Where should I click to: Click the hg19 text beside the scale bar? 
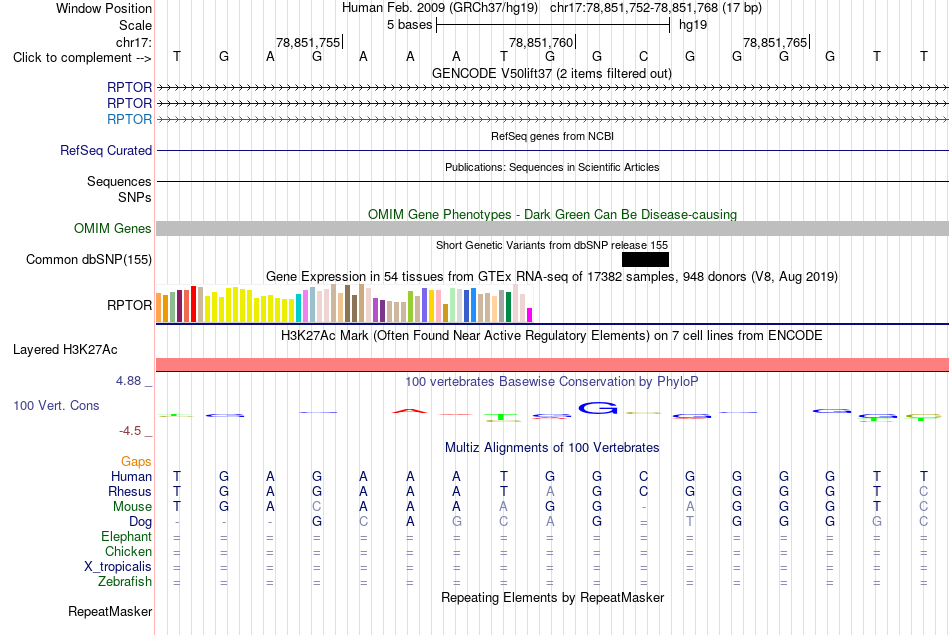click(x=693, y=25)
